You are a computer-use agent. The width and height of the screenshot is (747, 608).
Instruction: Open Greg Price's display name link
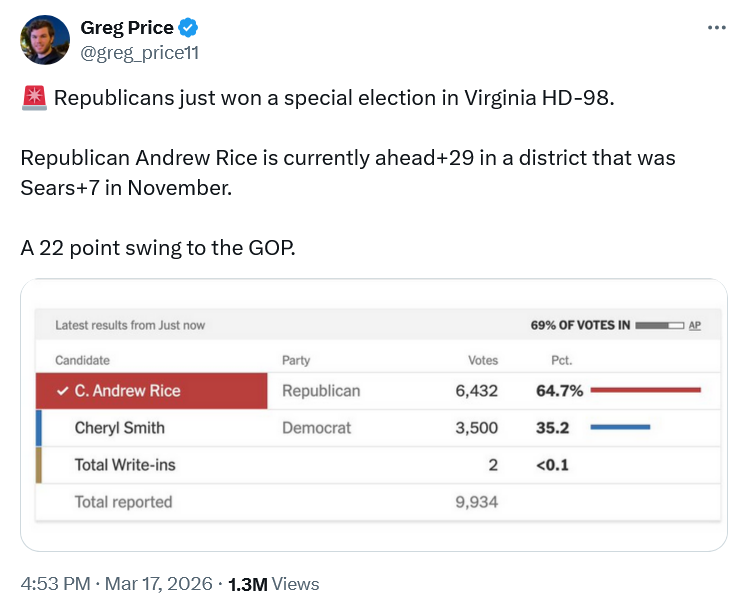click(x=126, y=28)
